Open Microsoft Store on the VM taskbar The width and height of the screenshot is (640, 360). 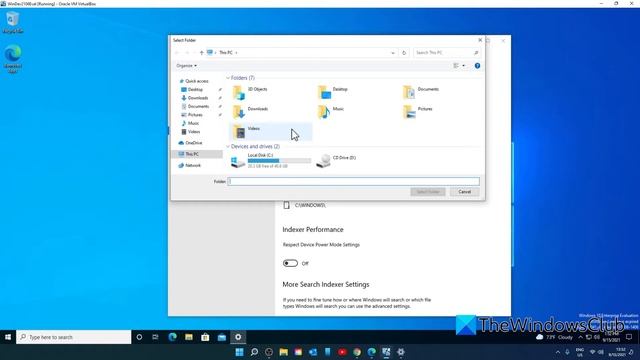coord(205,337)
